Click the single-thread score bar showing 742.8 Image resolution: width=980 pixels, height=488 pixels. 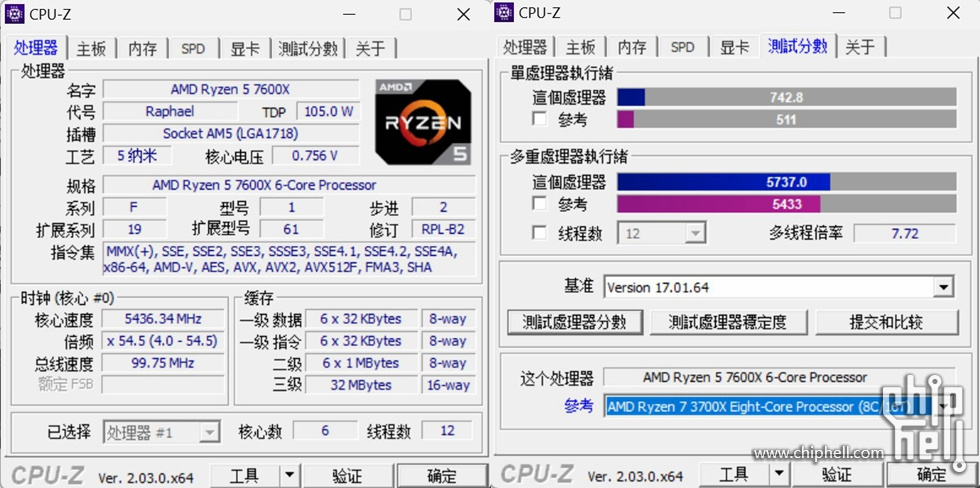[x=787, y=97]
